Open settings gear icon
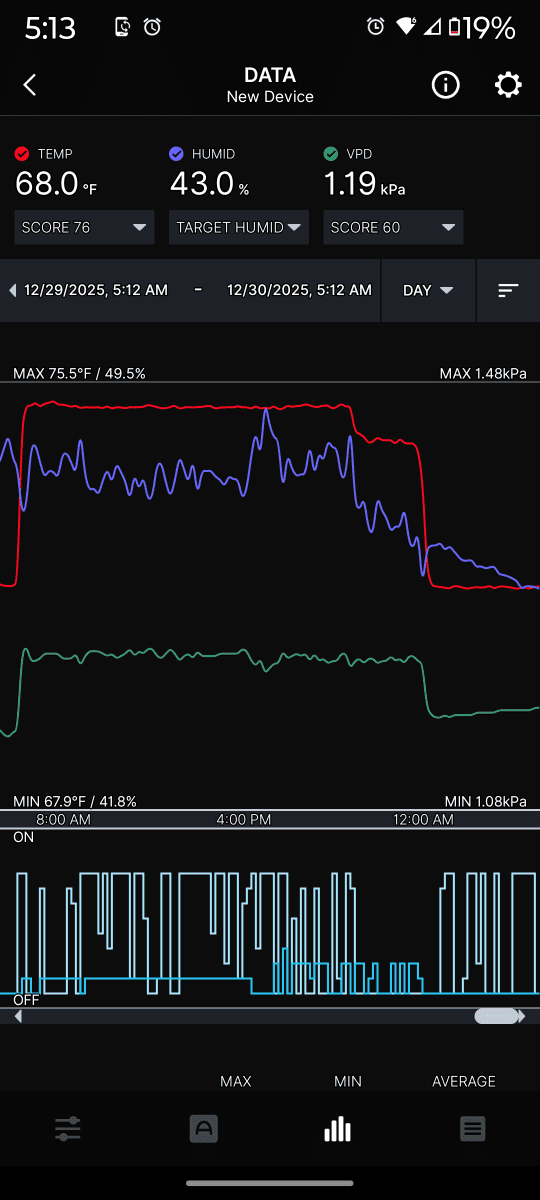540x1200 pixels. pyautogui.click(x=508, y=85)
